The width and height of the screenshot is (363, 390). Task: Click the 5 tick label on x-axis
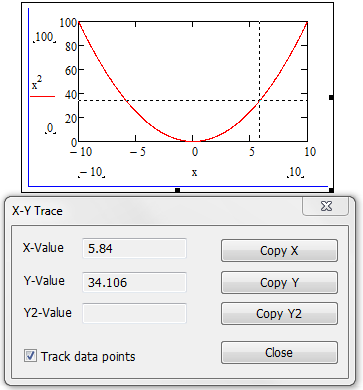[x=252, y=152]
